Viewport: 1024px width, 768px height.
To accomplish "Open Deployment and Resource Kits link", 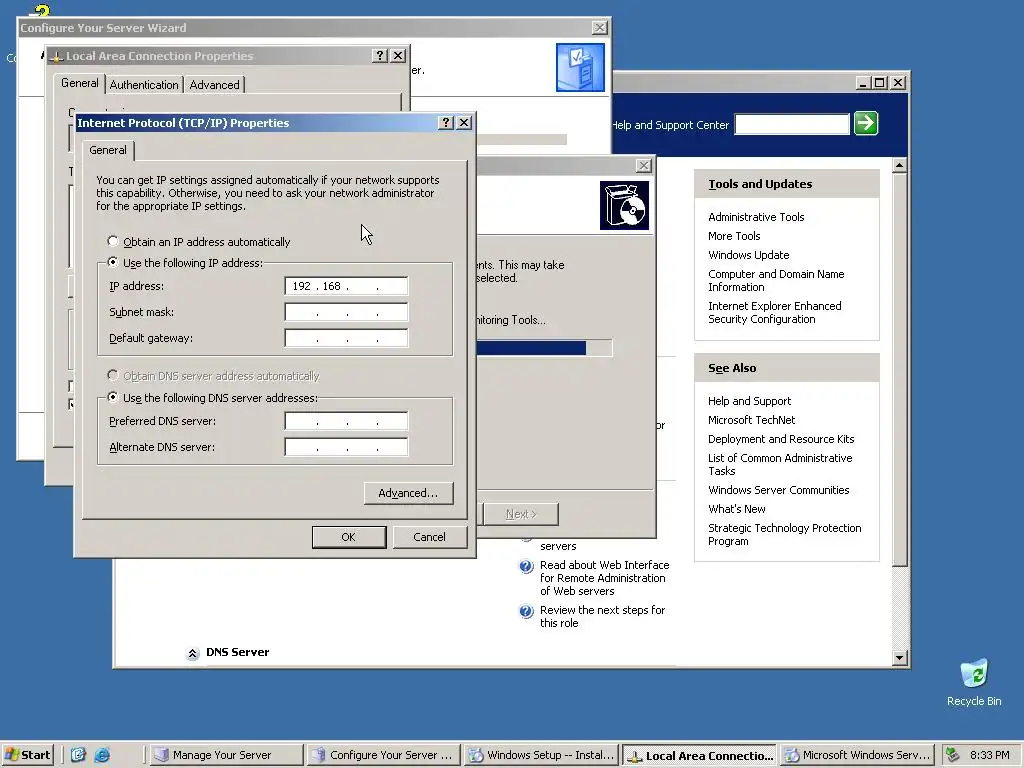I will pyautogui.click(x=781, y=439).
